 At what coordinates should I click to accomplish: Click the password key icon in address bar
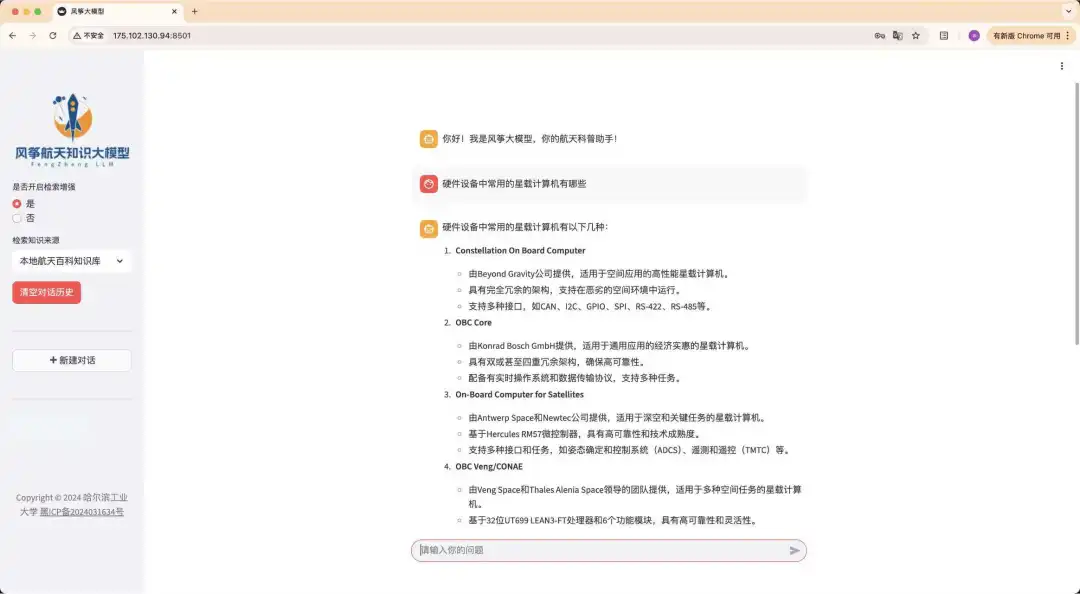pos(880,35)
